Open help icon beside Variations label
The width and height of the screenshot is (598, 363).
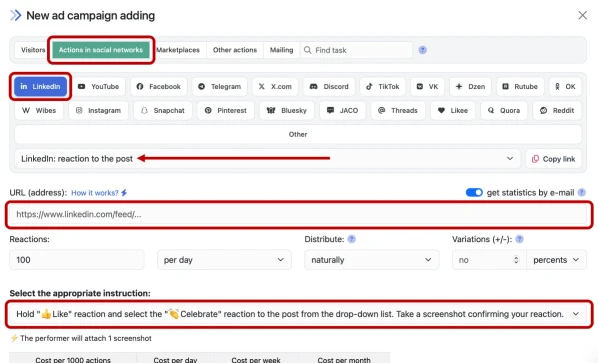tap(519, 239)
